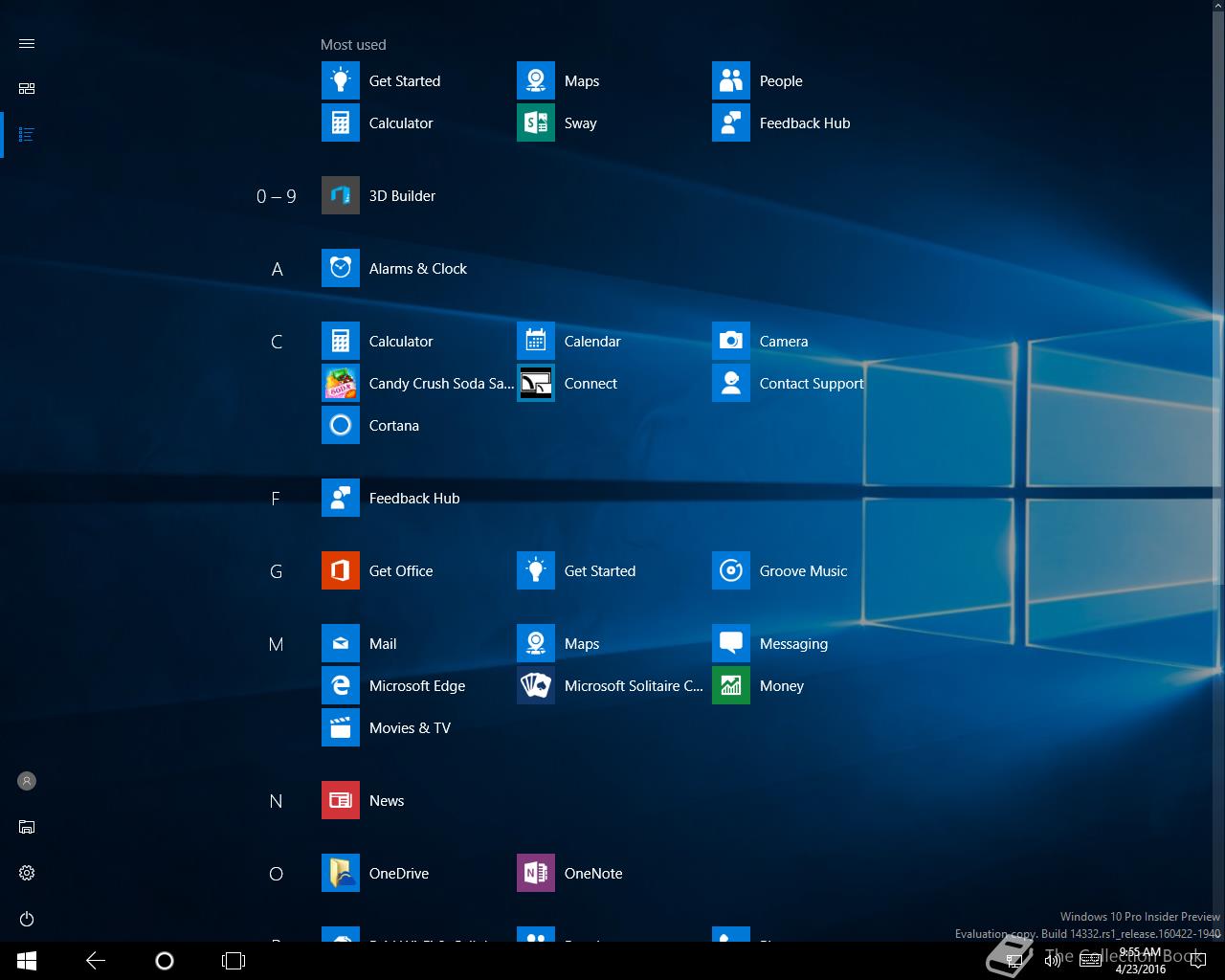This screenshot has height=980, width=1225.
Task: Open the Camera app
Action: pyautogui.click(x=808, y=342)
